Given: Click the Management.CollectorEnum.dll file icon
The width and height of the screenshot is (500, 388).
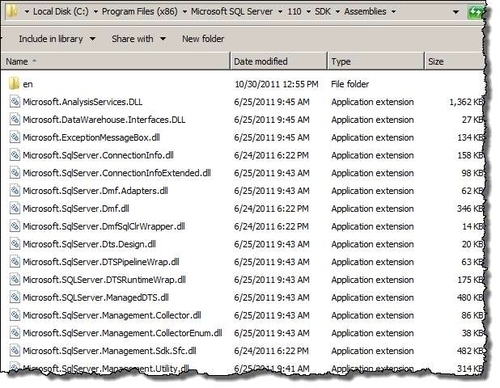Looking at the screenshot, I should click(x=14, y=333).
